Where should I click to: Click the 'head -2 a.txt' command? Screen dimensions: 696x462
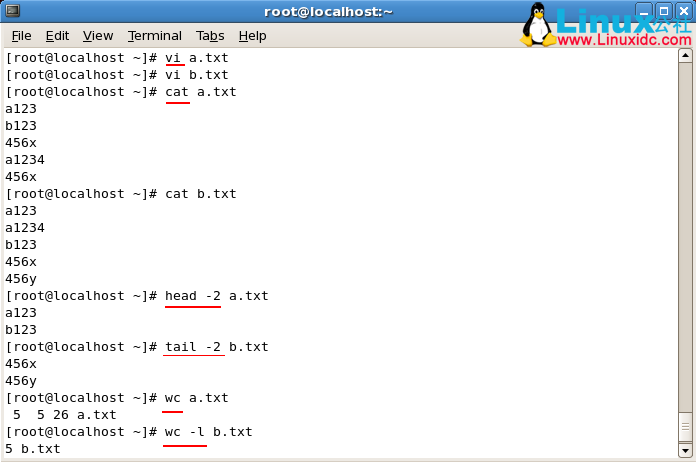coord(217,296)
